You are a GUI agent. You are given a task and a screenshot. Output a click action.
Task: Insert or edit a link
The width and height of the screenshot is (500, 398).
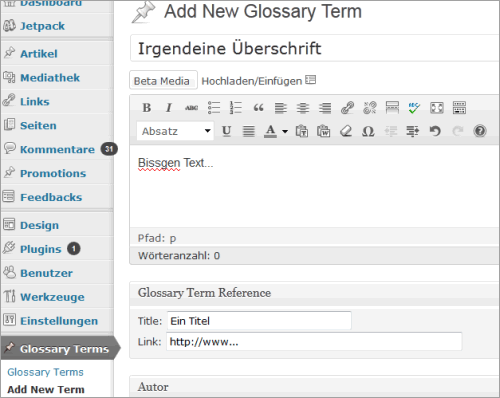click(x=347, y=108)
